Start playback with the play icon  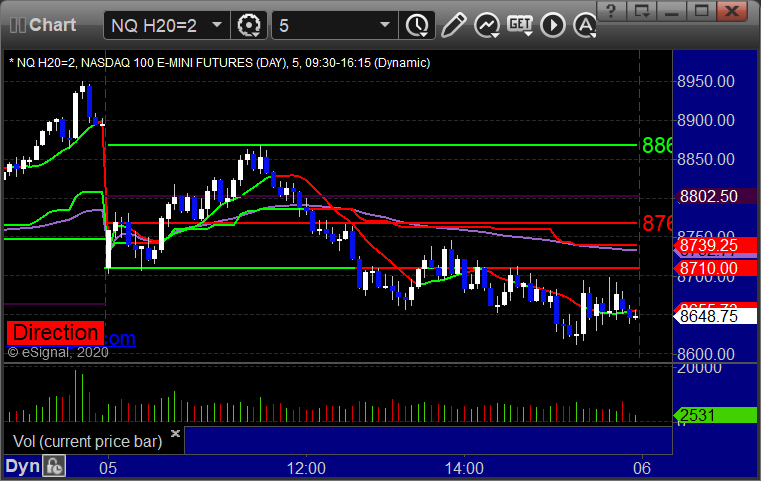click(x=553, y=25)
